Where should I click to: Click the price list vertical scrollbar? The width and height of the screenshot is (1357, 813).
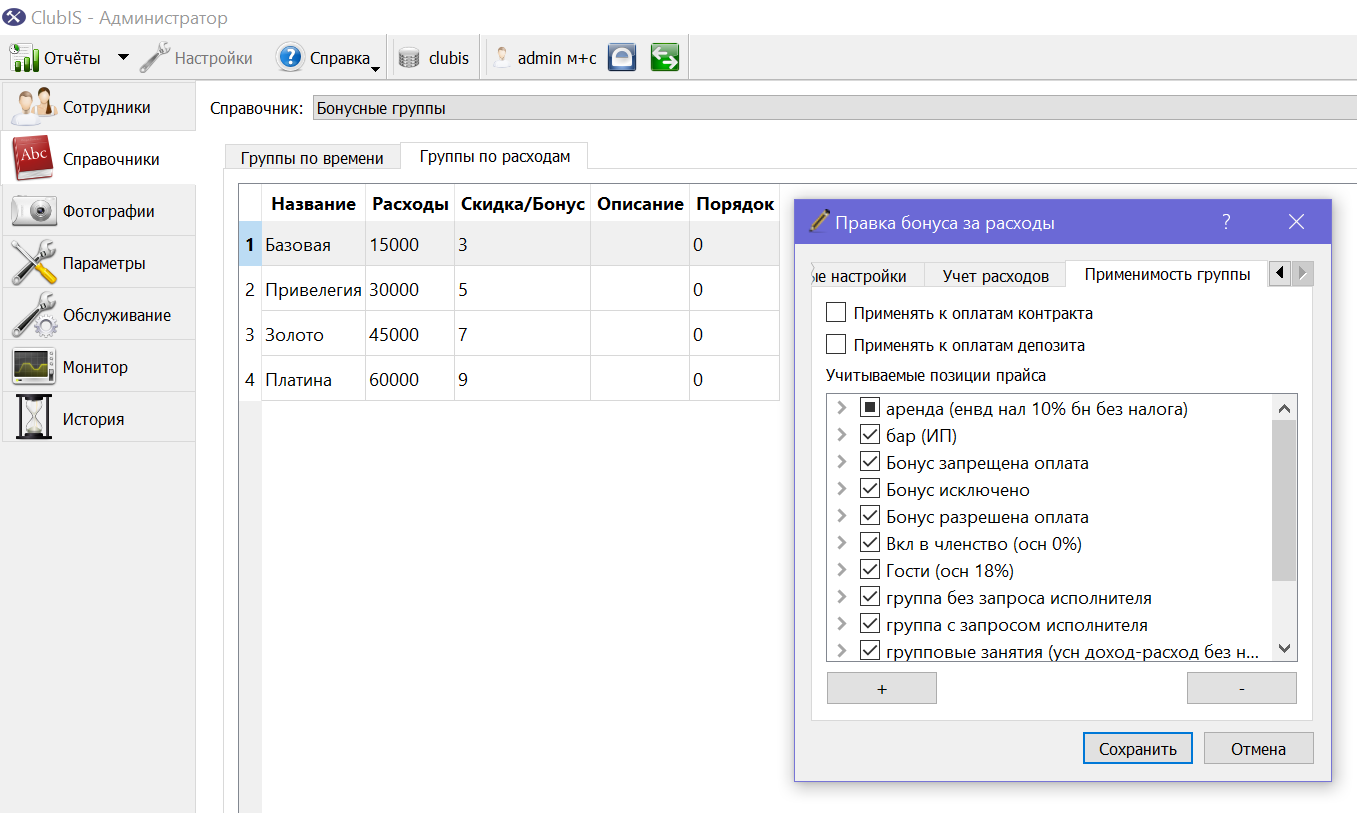(1285, 527)
